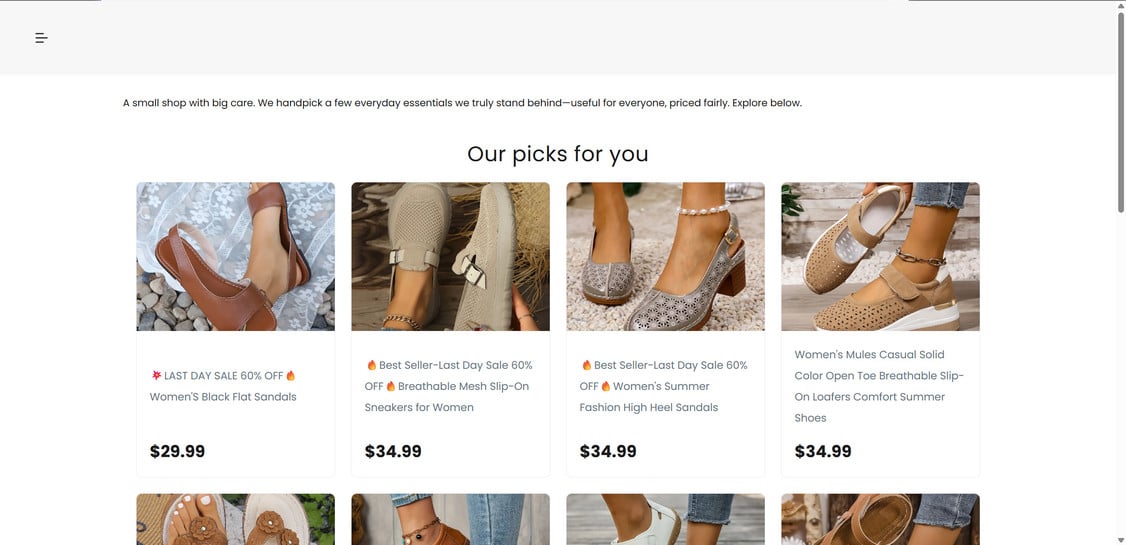Screen dimensions: 1126x545
Task: Click the $34.99 price under mesh sneakers
Action: coord(393,451)
